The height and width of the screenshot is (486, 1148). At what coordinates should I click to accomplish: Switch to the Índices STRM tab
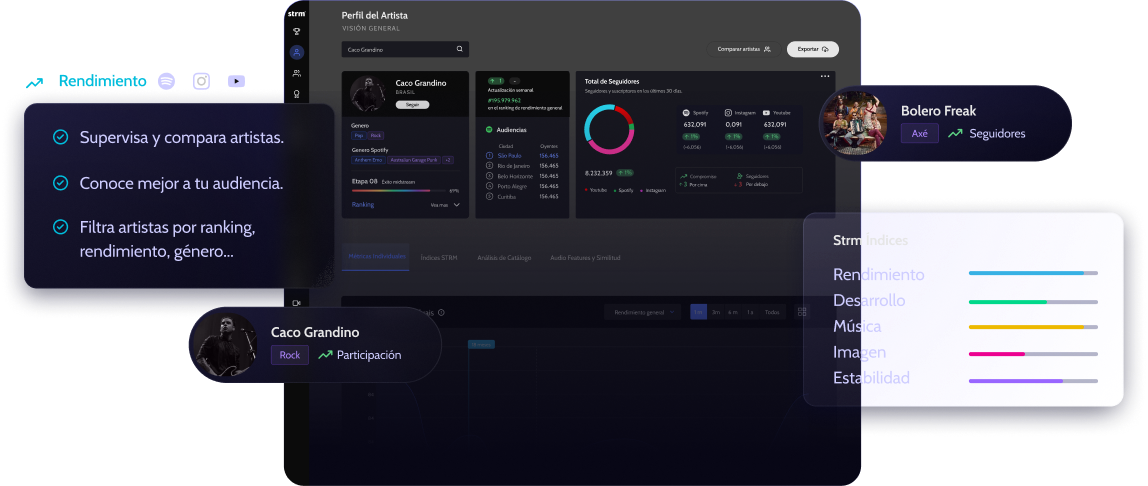439,258
